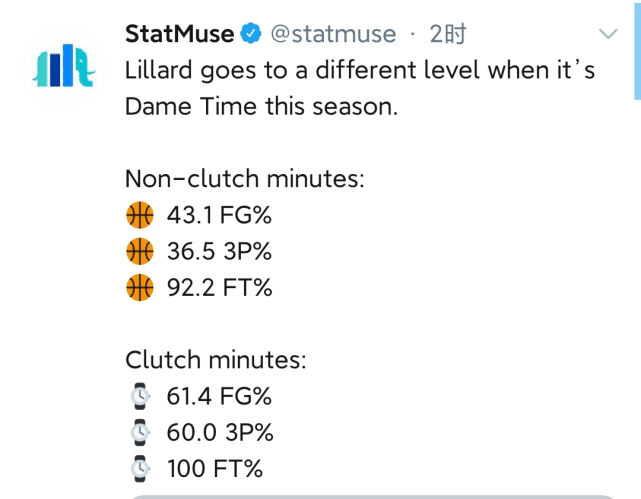
Task: Click the basketball emoji beside 43.1 FG%
Action: click(140, 215)
